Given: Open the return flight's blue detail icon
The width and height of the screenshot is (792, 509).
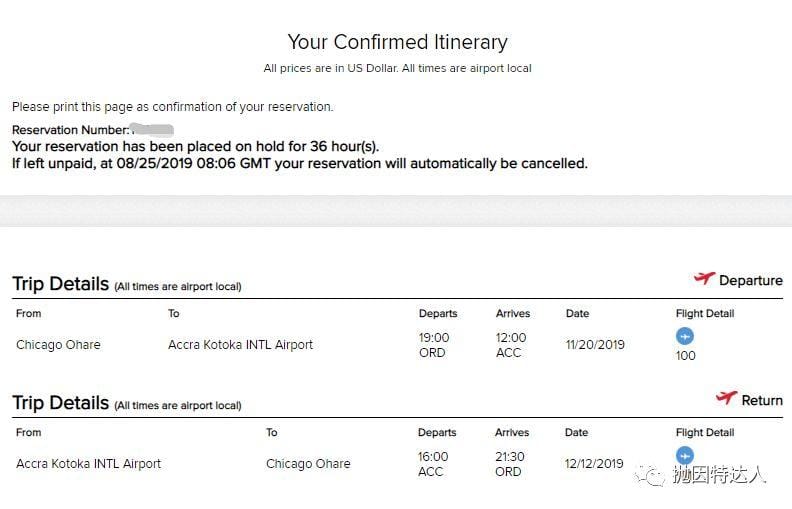Looking at the screenshot, I should point(685,455).
